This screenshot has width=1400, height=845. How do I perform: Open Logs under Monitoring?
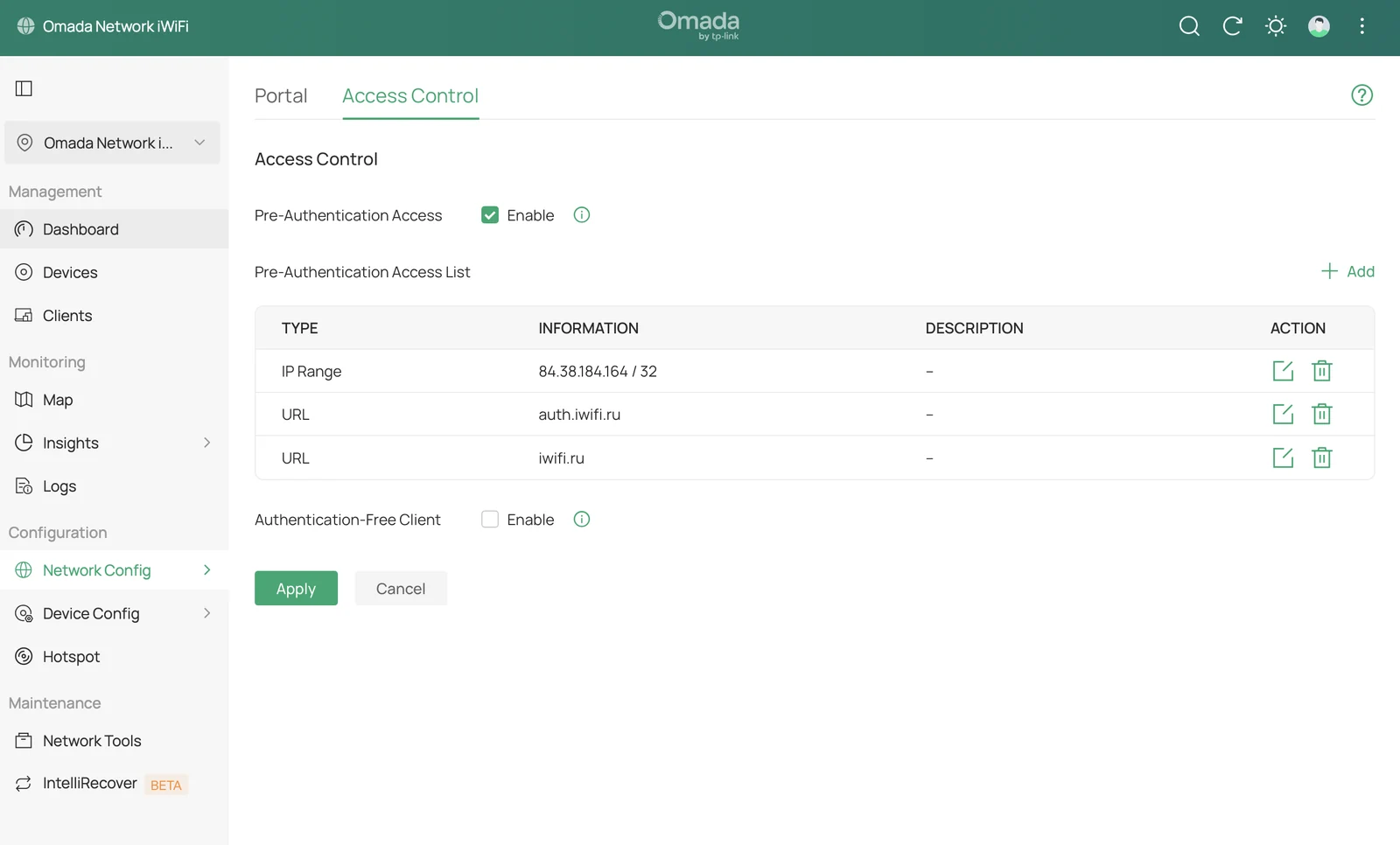(x=114, y=486)
